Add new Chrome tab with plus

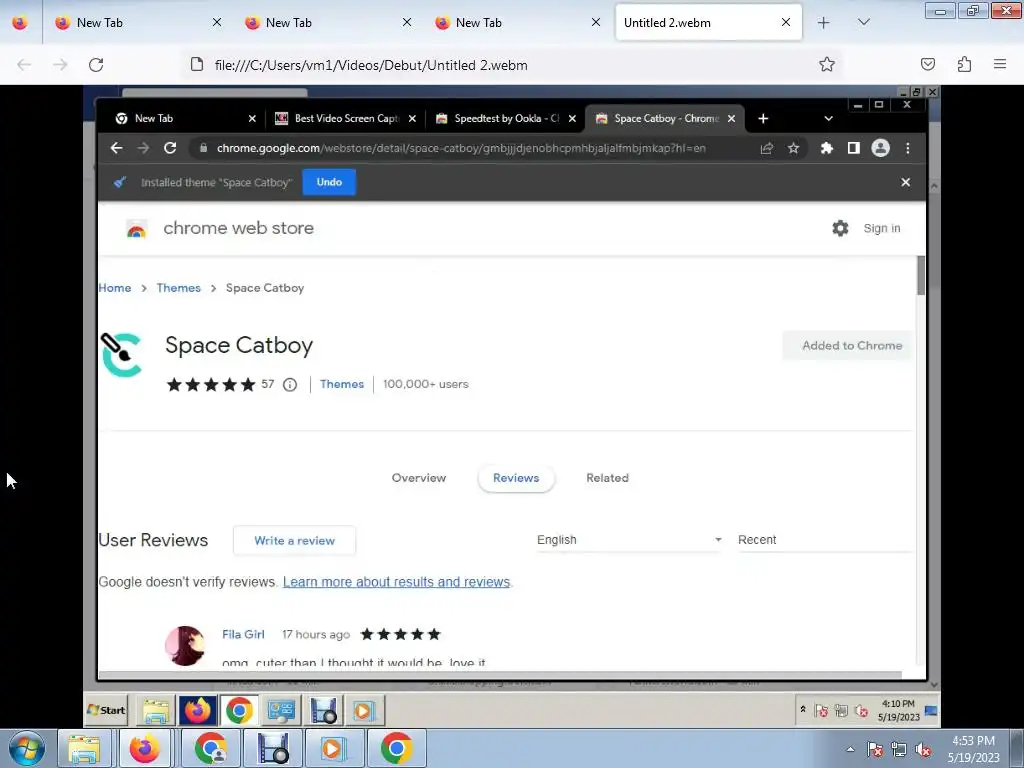coord(763,118)
